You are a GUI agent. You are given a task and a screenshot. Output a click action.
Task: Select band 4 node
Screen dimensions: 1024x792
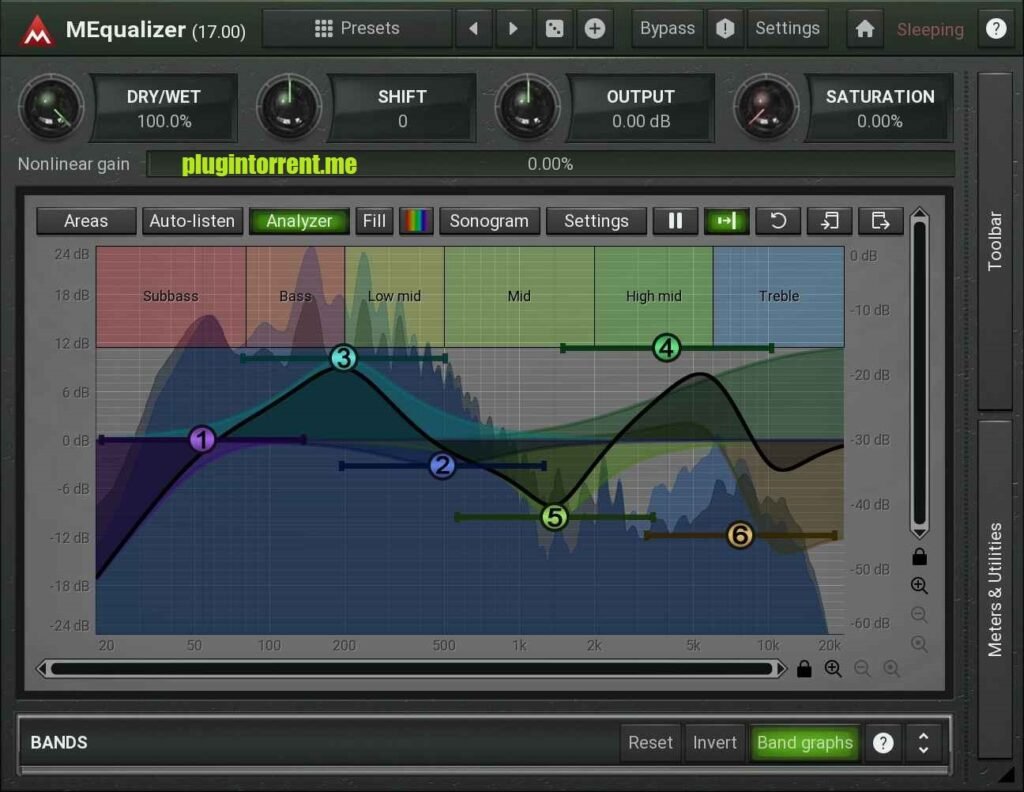(x=666, y=348)
